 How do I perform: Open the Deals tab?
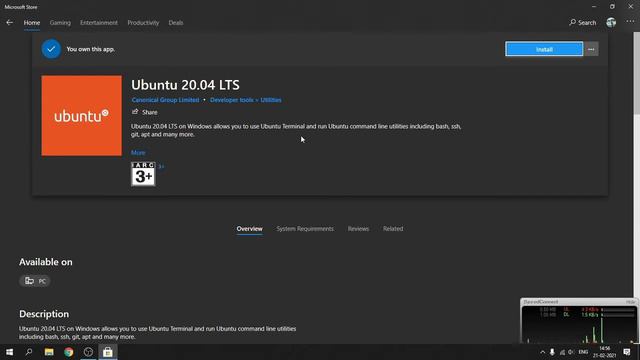(176, 22)
